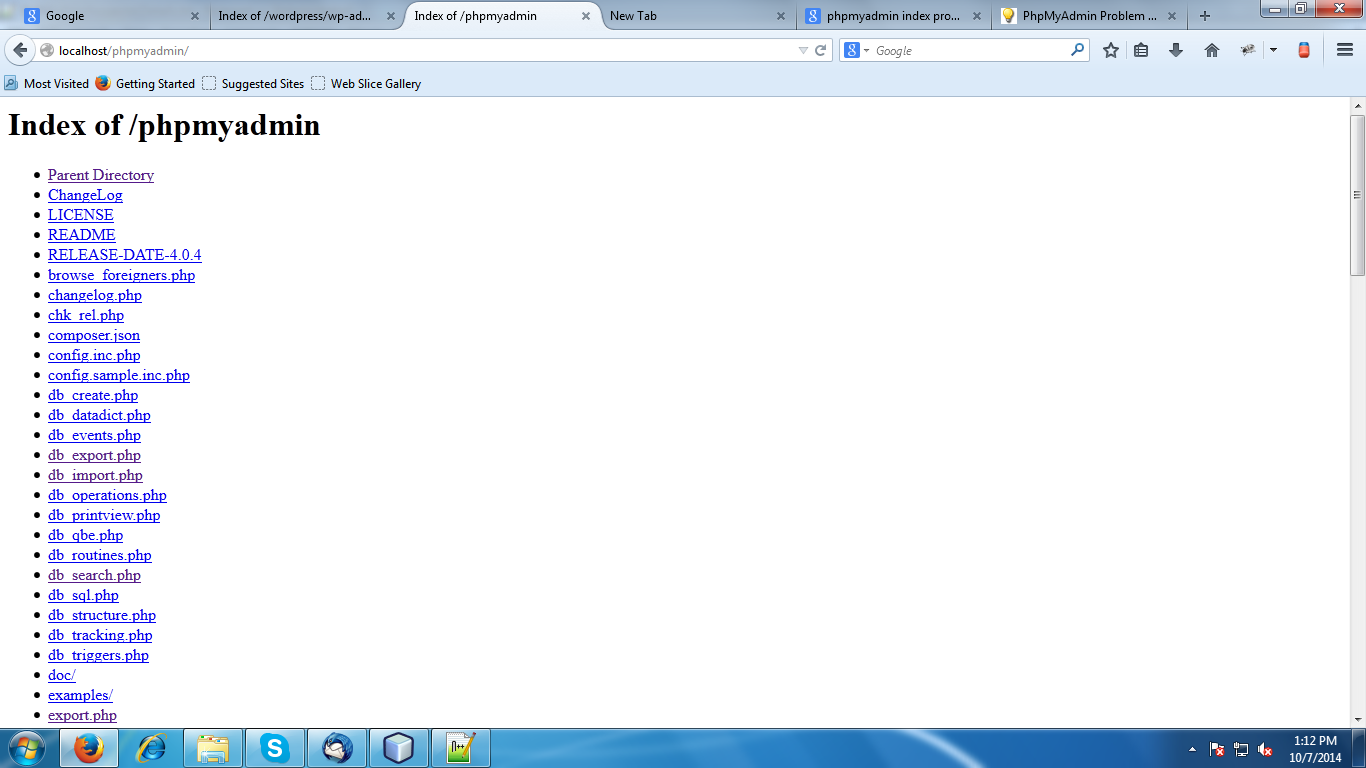This screenshot has height=768, width=1366.
Task: Open the examples/ directory link
Action: (80, 695)
